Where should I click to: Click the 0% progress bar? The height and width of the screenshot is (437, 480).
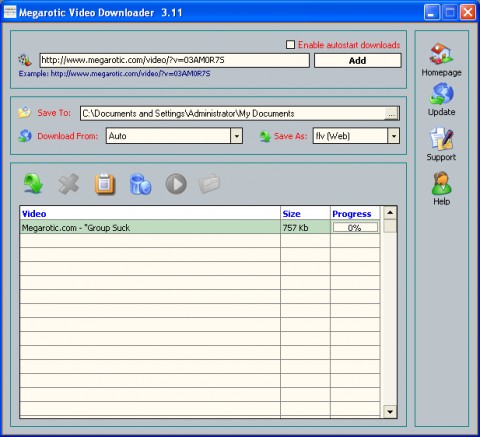coord(355,228)
